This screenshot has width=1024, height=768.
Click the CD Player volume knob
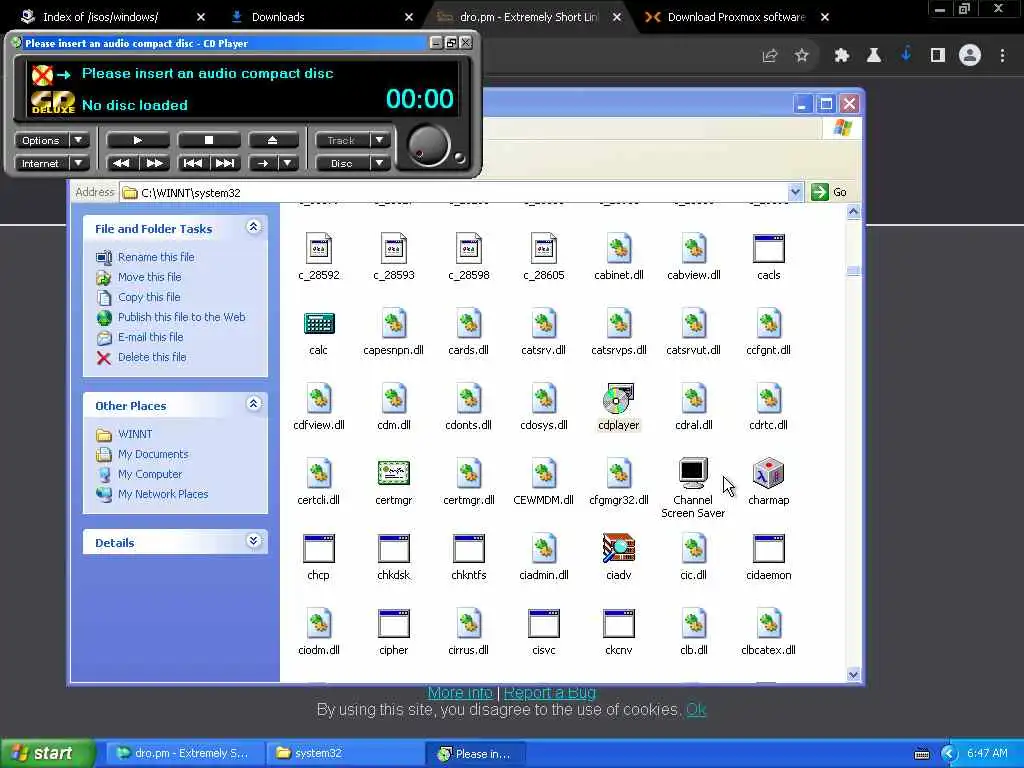point(429,146)
